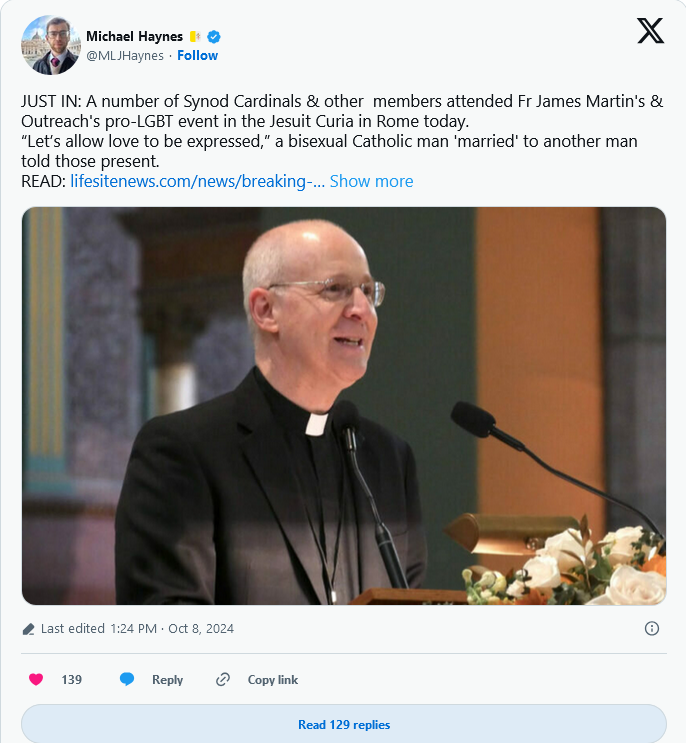Open the Michael Haynes display name

point(135,36)
